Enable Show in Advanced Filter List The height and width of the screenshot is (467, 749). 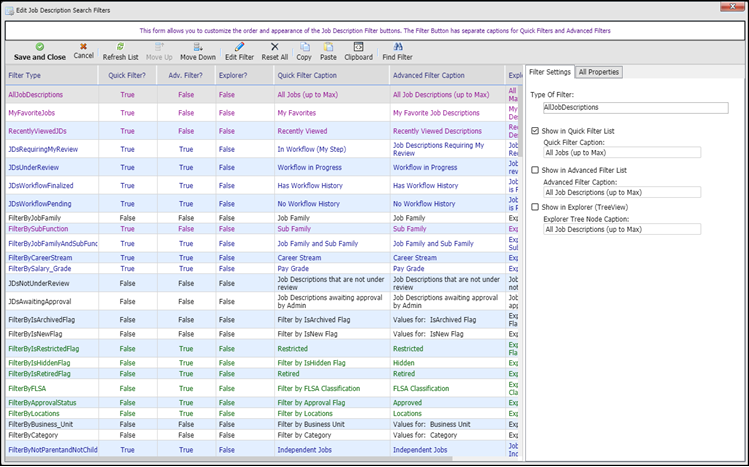pos(535,170)
